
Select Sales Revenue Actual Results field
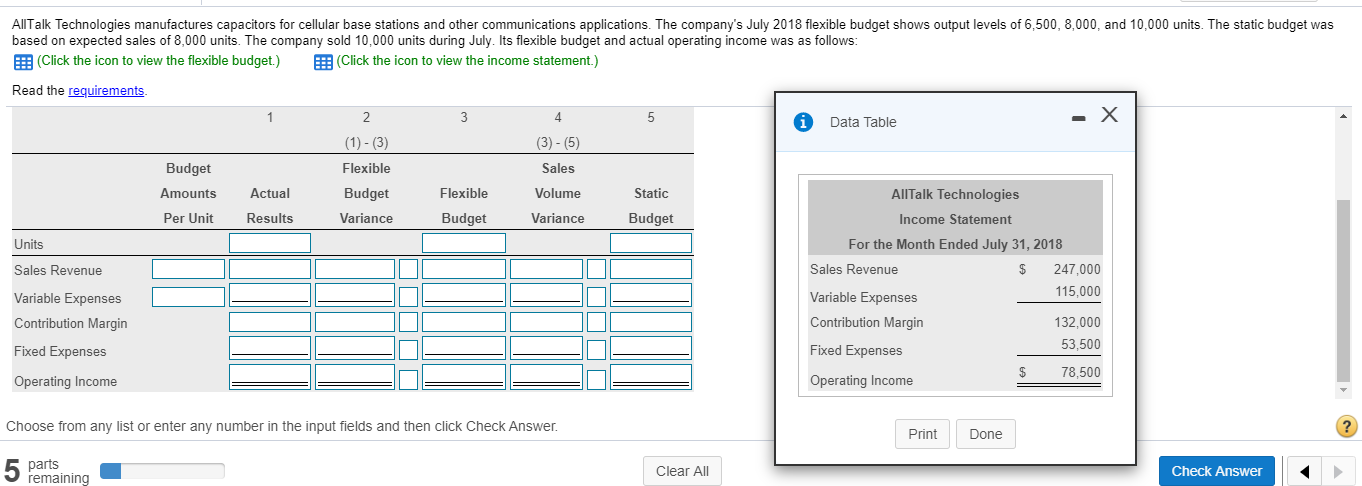click(270, 269)
